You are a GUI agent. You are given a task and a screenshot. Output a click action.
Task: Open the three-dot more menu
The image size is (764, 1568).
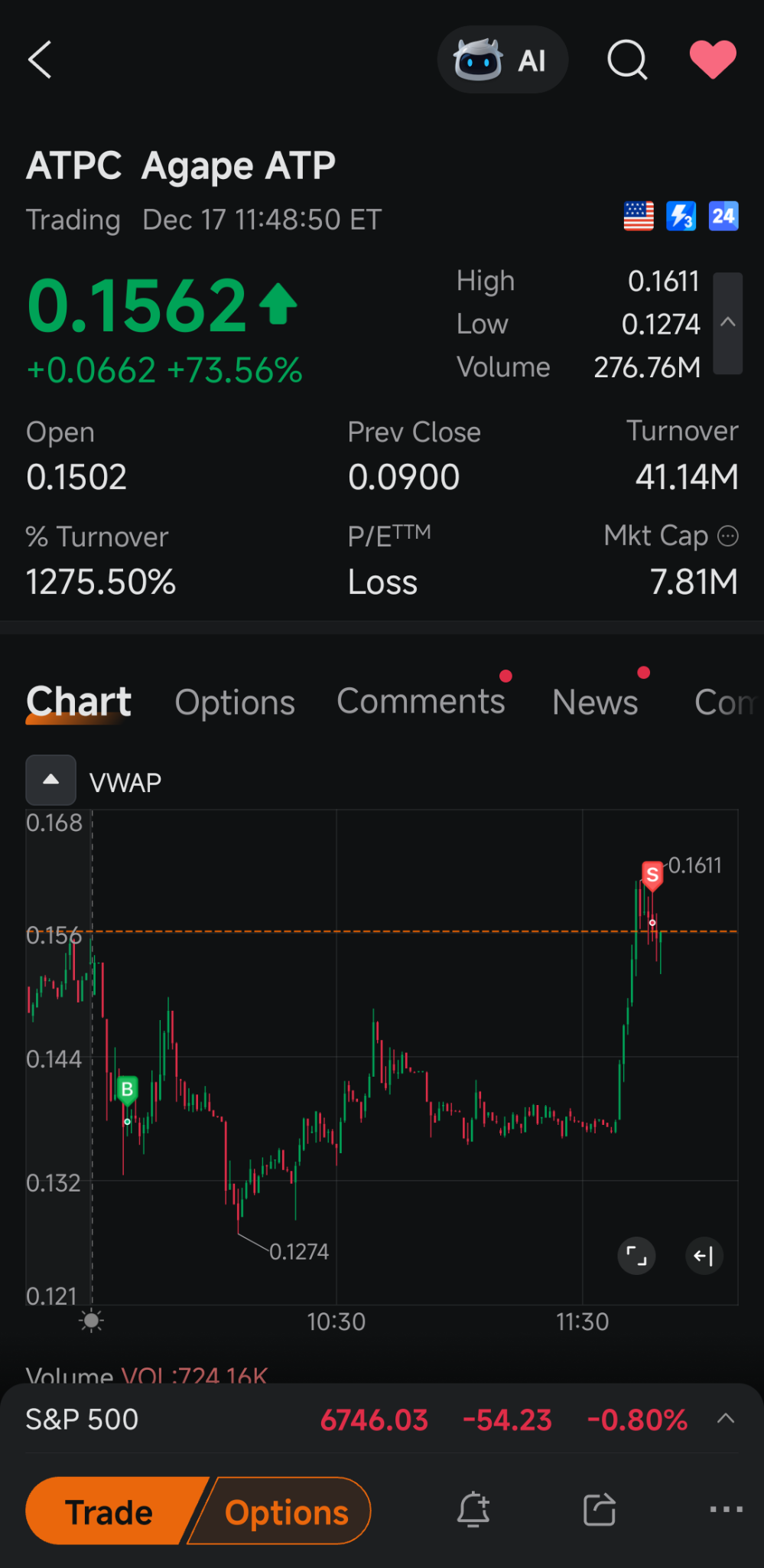726,1510
